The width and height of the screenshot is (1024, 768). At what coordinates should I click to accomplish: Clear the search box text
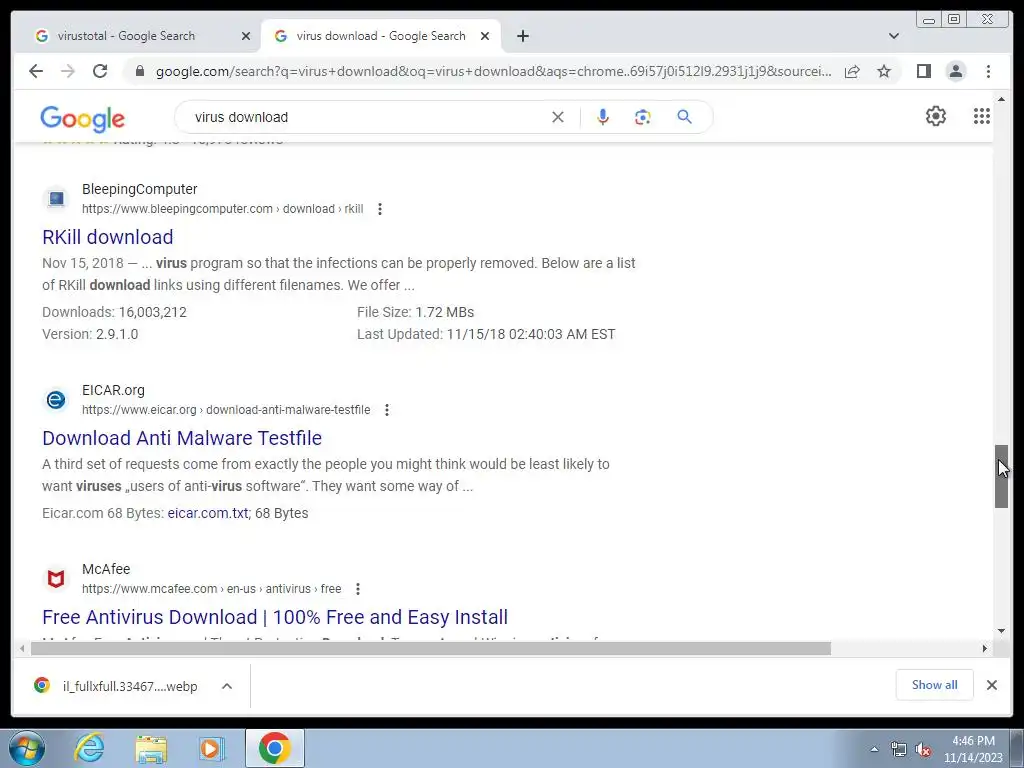[x=558, y=117]
